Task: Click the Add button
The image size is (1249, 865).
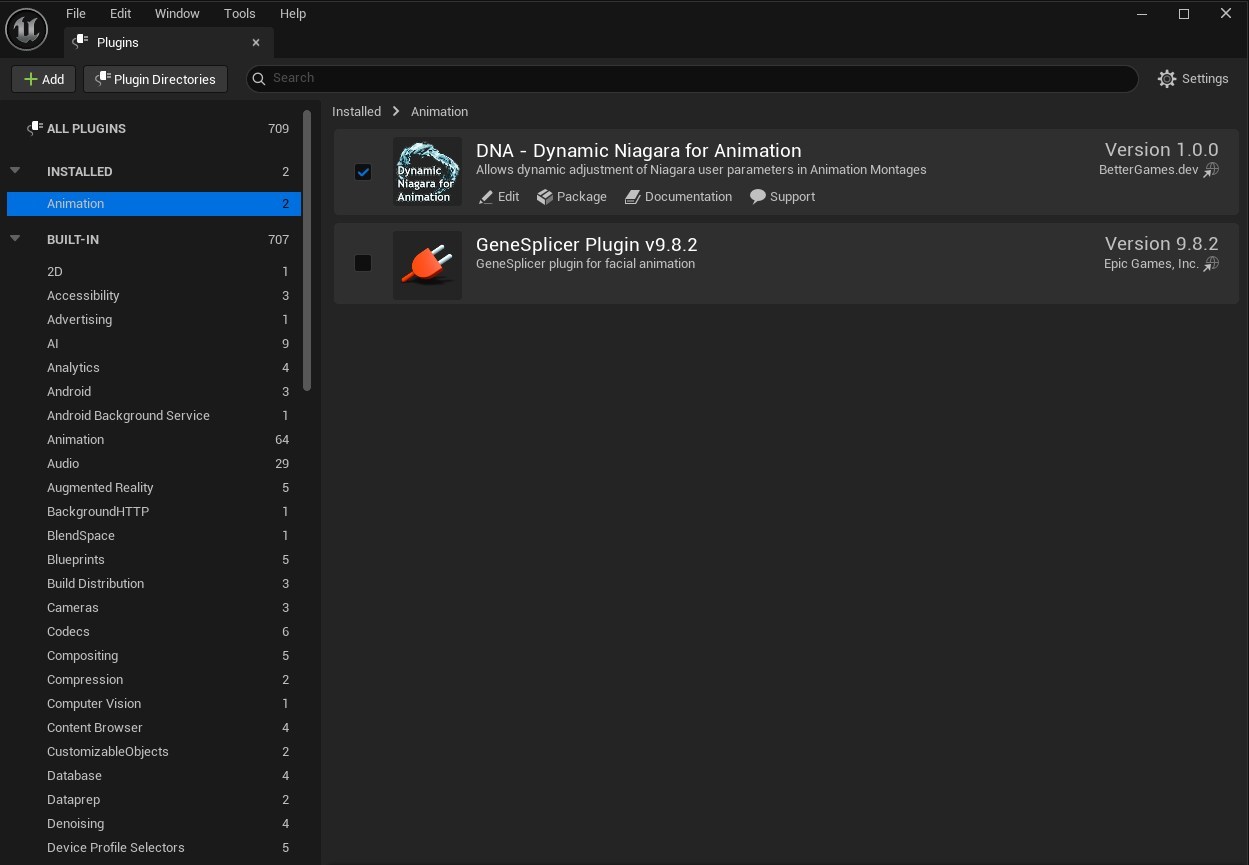Action: point(43,78)
